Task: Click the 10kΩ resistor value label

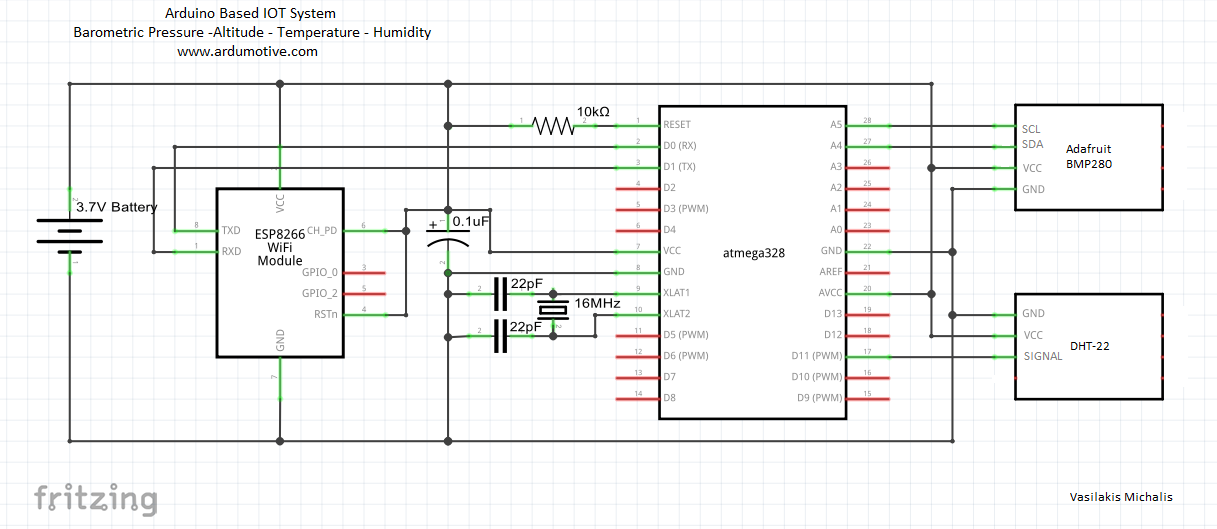Action: [x=594, y=112]
